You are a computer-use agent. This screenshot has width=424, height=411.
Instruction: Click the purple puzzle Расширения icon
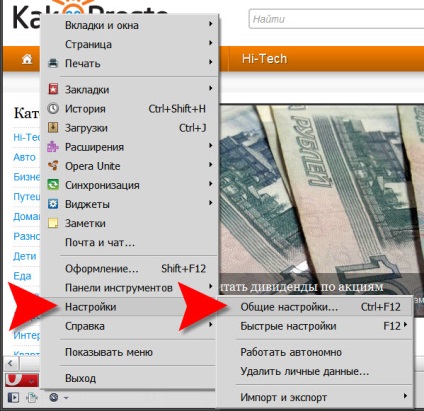tap(53, 147)
